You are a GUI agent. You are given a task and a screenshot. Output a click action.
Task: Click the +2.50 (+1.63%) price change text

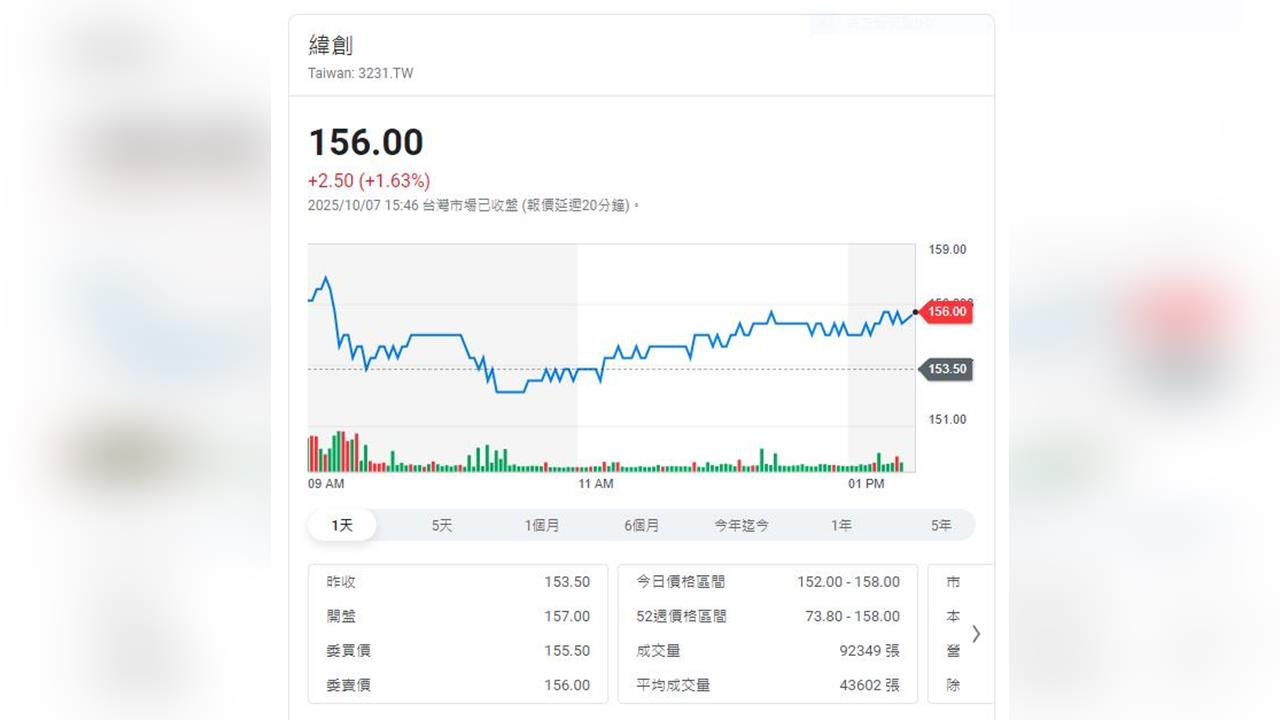tap(369, 181)
